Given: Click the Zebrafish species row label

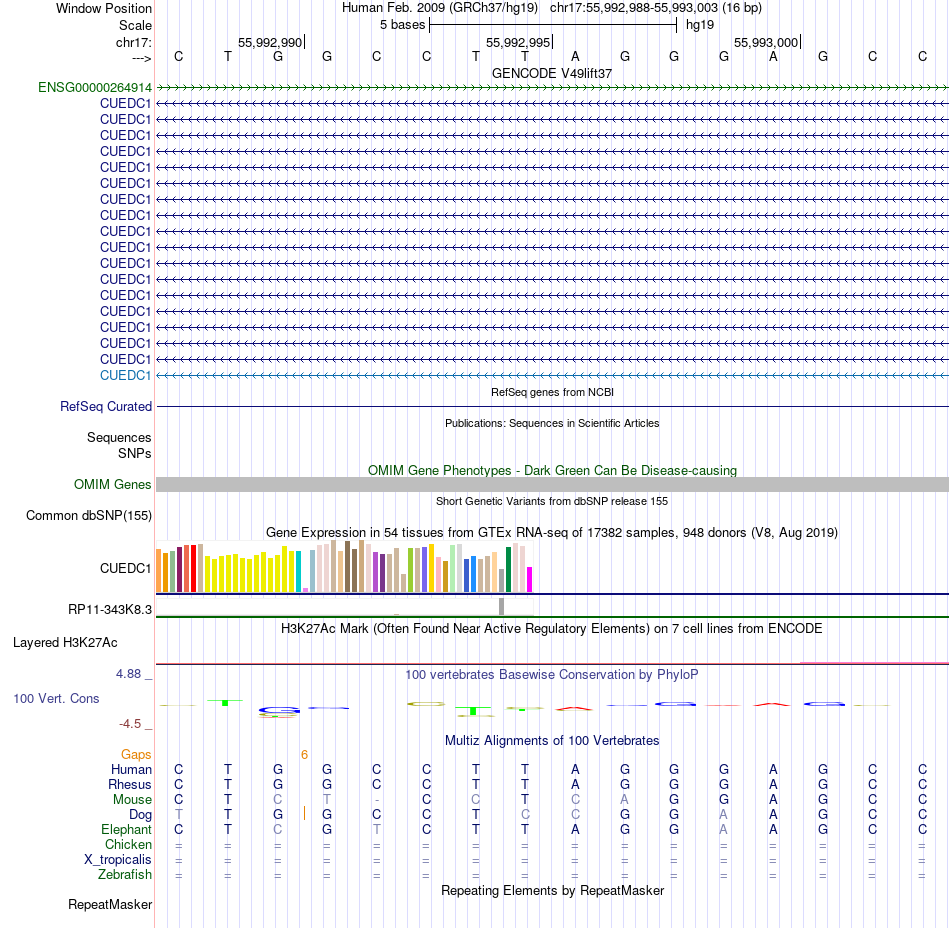Looking at the screenshot, I should click(x=125, y=875).
